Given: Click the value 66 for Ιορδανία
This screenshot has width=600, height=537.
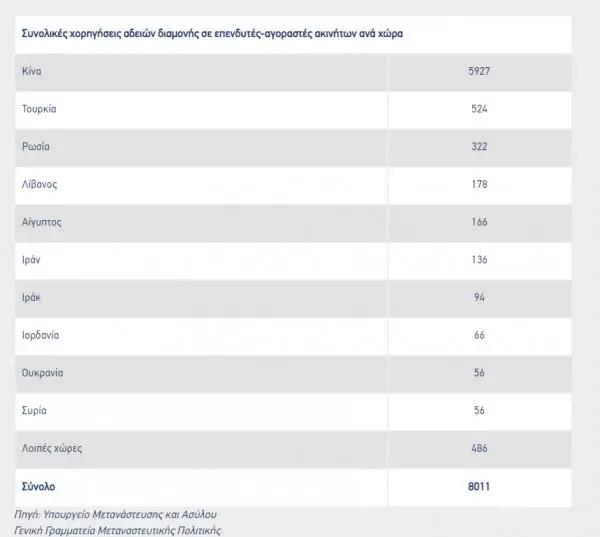Looking at the screenshot, I should (x=479, y=335).
